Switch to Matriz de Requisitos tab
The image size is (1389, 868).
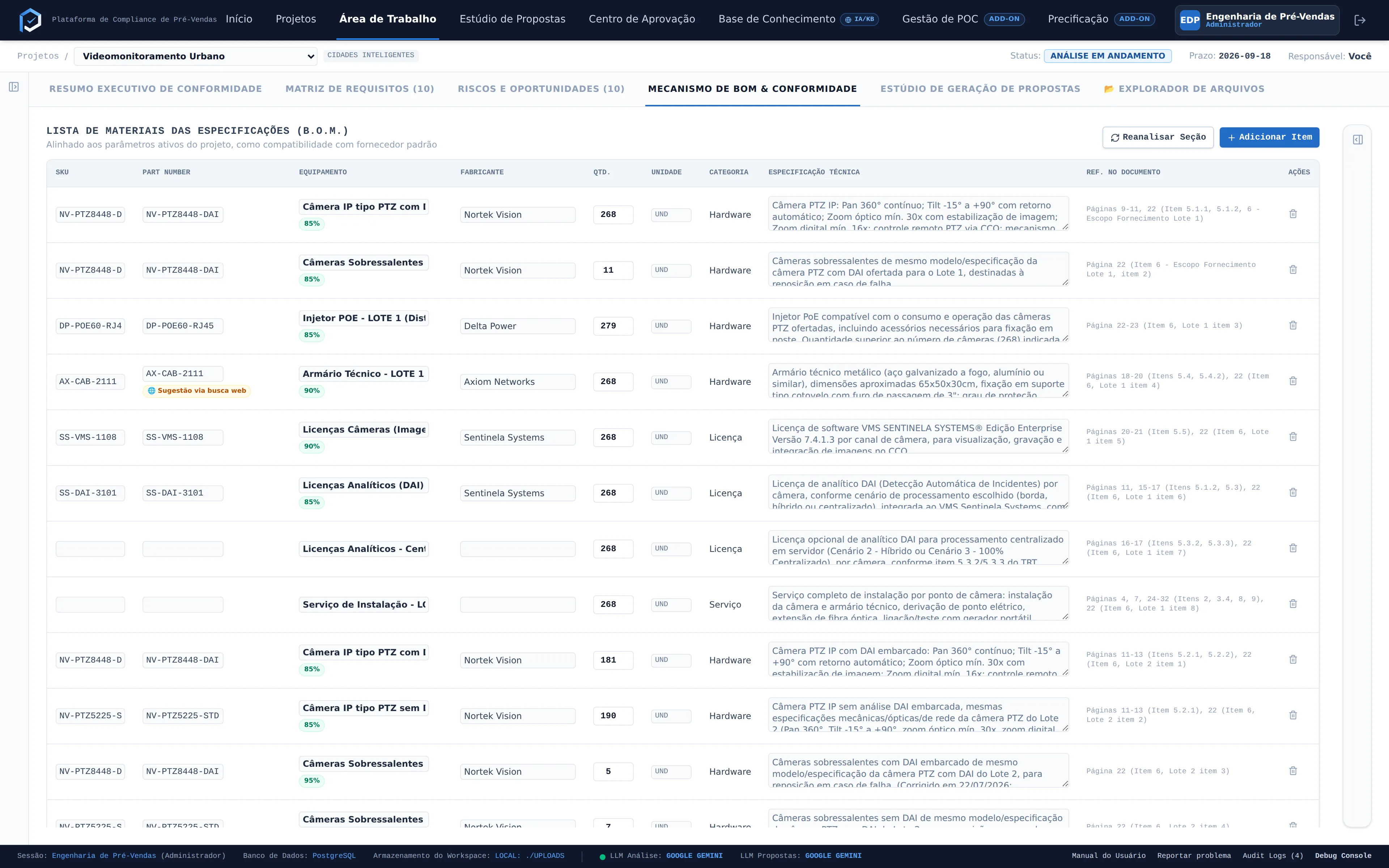[360, 89]
